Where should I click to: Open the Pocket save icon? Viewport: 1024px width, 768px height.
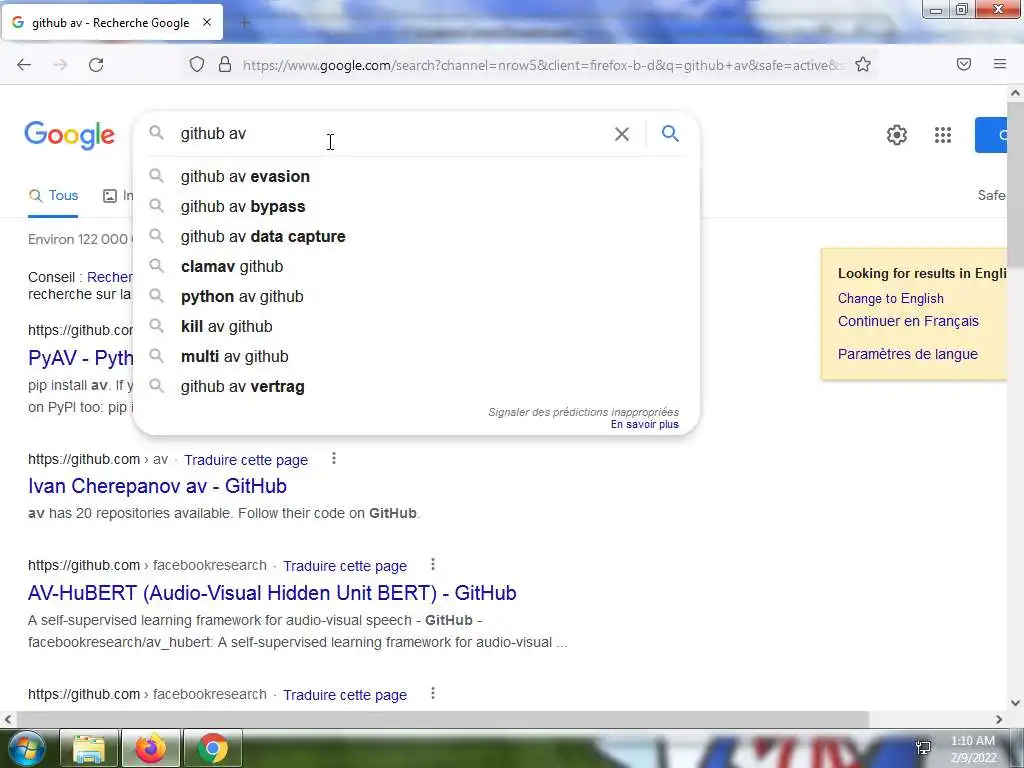[964, 64]
